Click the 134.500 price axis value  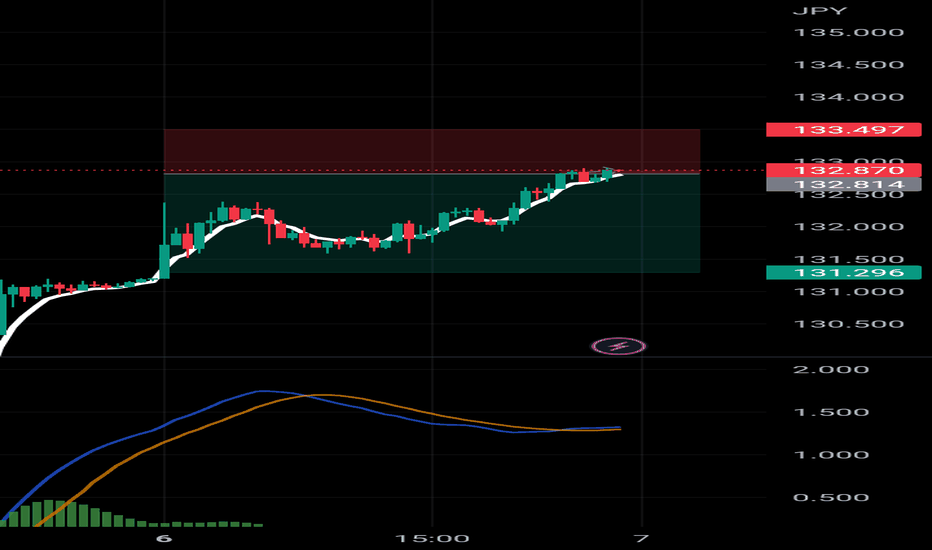pyautogui.click(x=849, y=65)
